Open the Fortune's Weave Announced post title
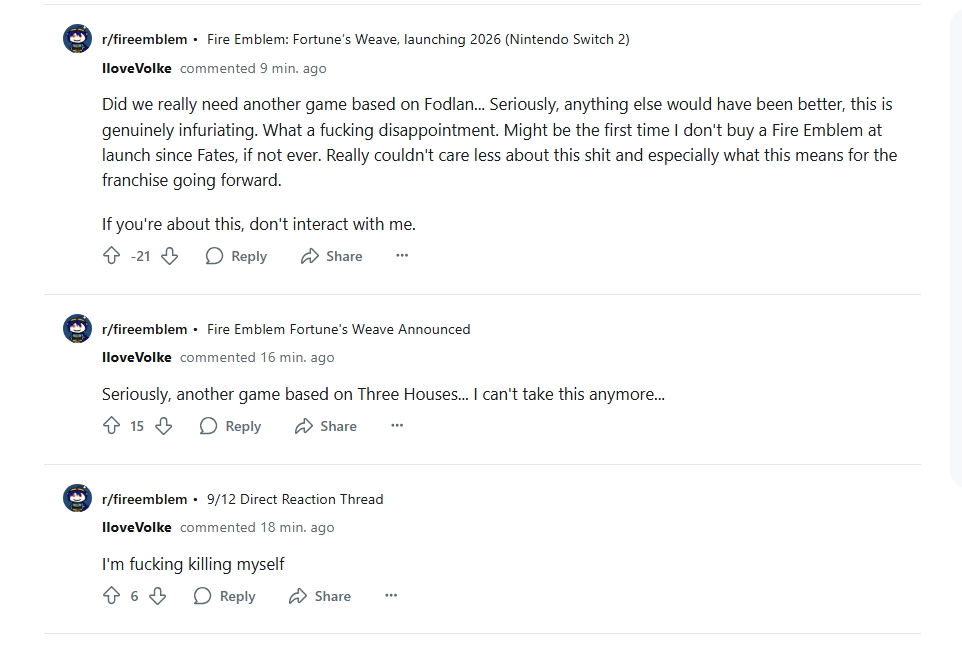The height and width of the screenshot is (654, 962). (338, 329)
